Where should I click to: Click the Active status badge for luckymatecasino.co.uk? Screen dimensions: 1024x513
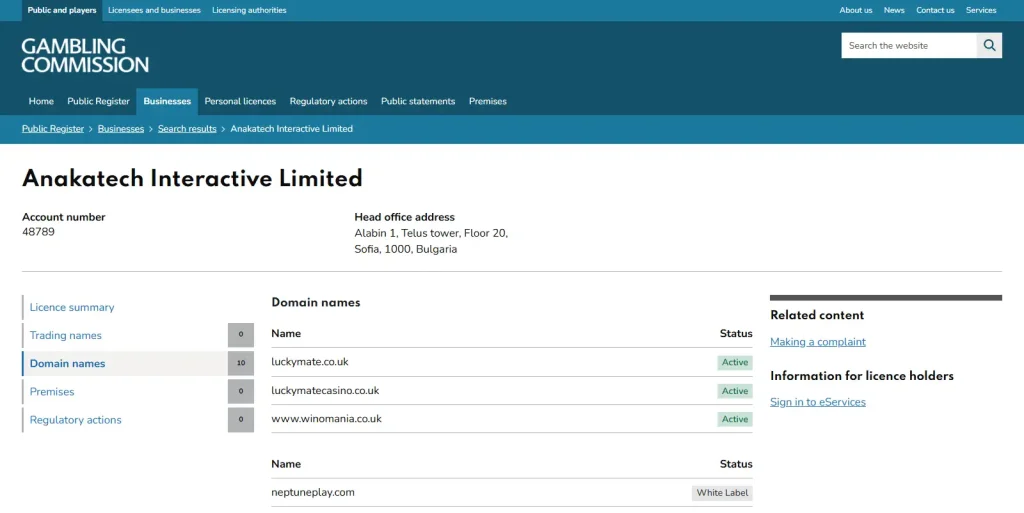(735, 391)
